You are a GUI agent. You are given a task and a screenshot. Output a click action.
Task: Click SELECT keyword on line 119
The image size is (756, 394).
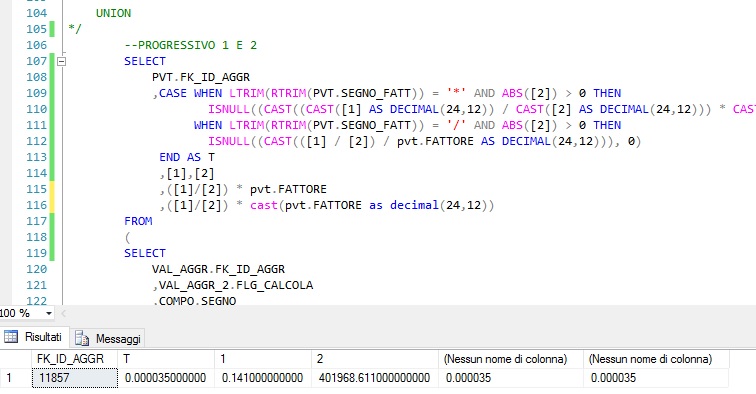145,253
